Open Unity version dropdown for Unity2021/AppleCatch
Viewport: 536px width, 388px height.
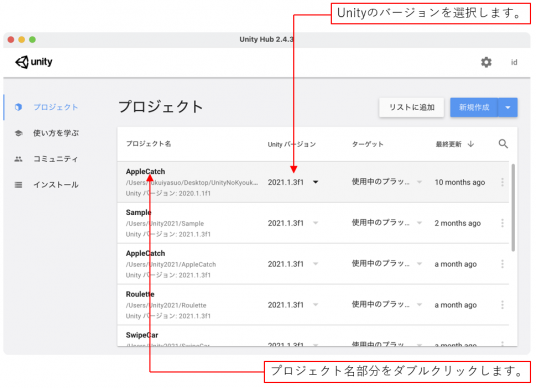click(316, 264)
